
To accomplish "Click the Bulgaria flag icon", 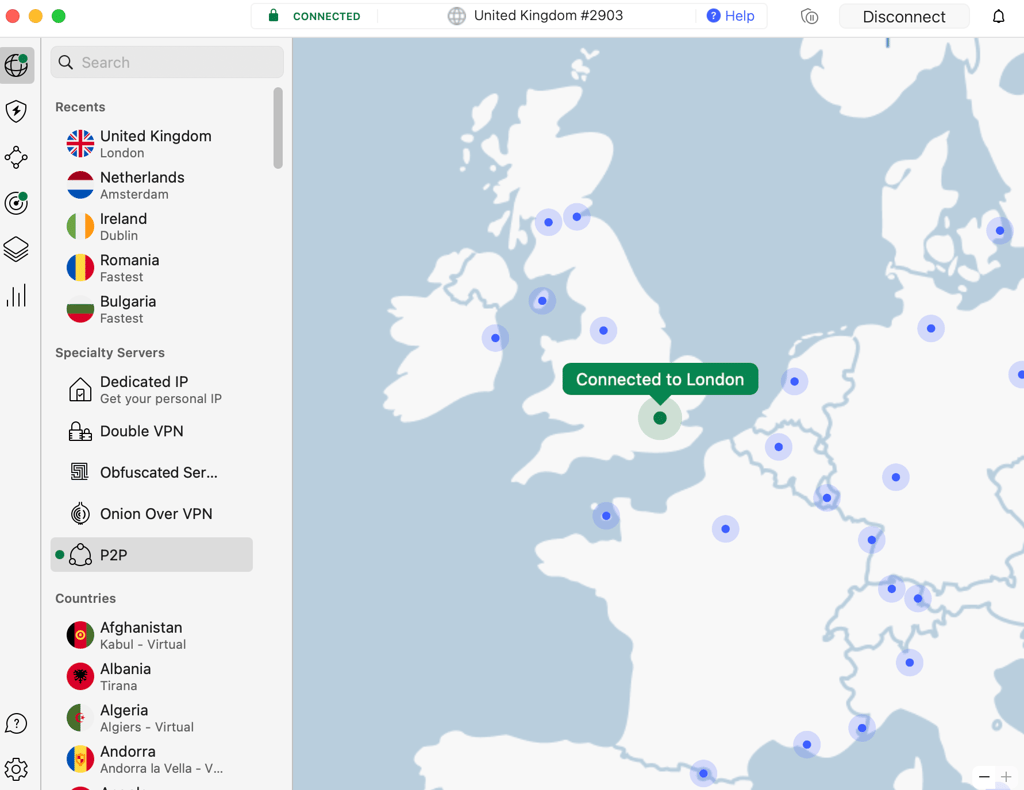I will coord(80,309).
